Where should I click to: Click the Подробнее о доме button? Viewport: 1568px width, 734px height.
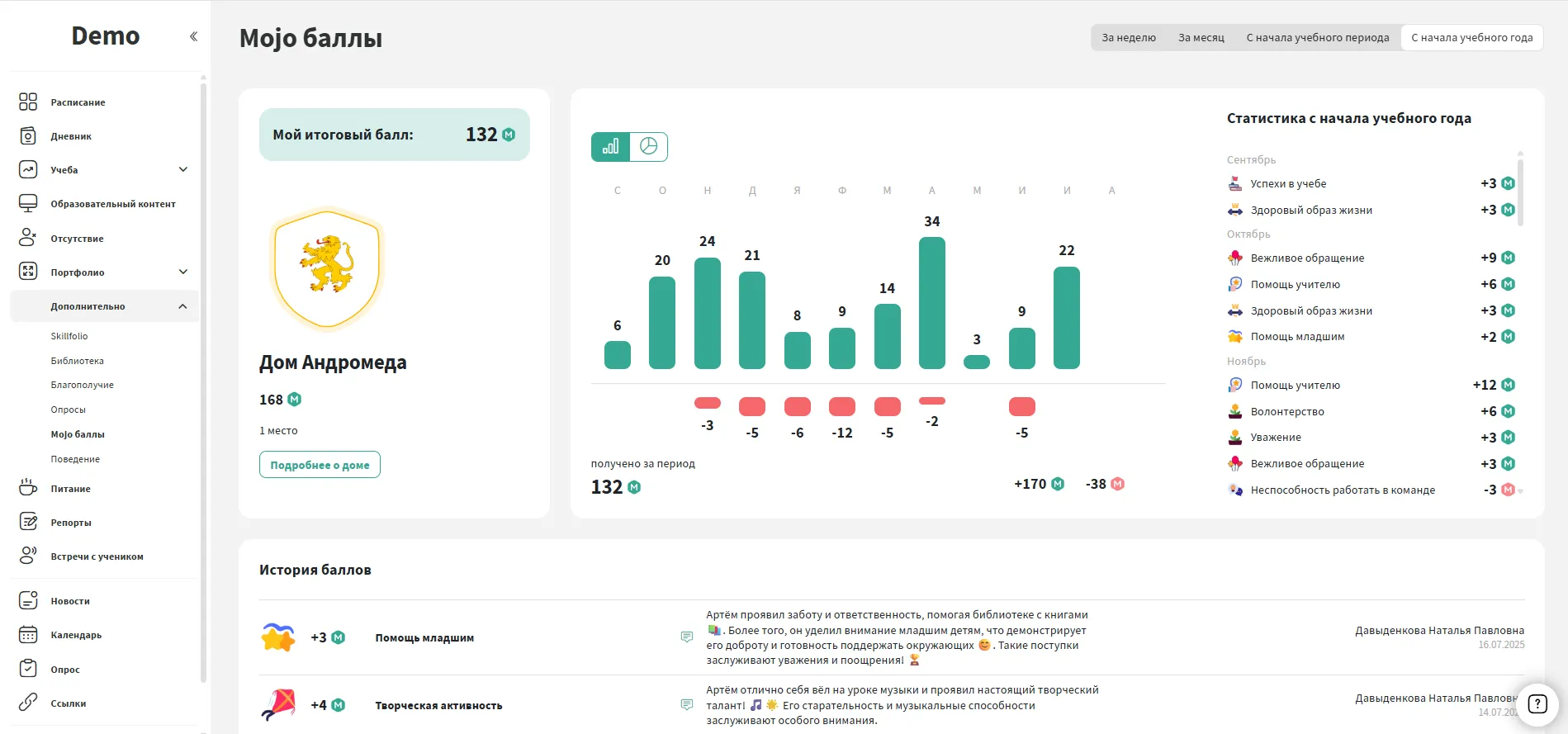coord(320,465)
